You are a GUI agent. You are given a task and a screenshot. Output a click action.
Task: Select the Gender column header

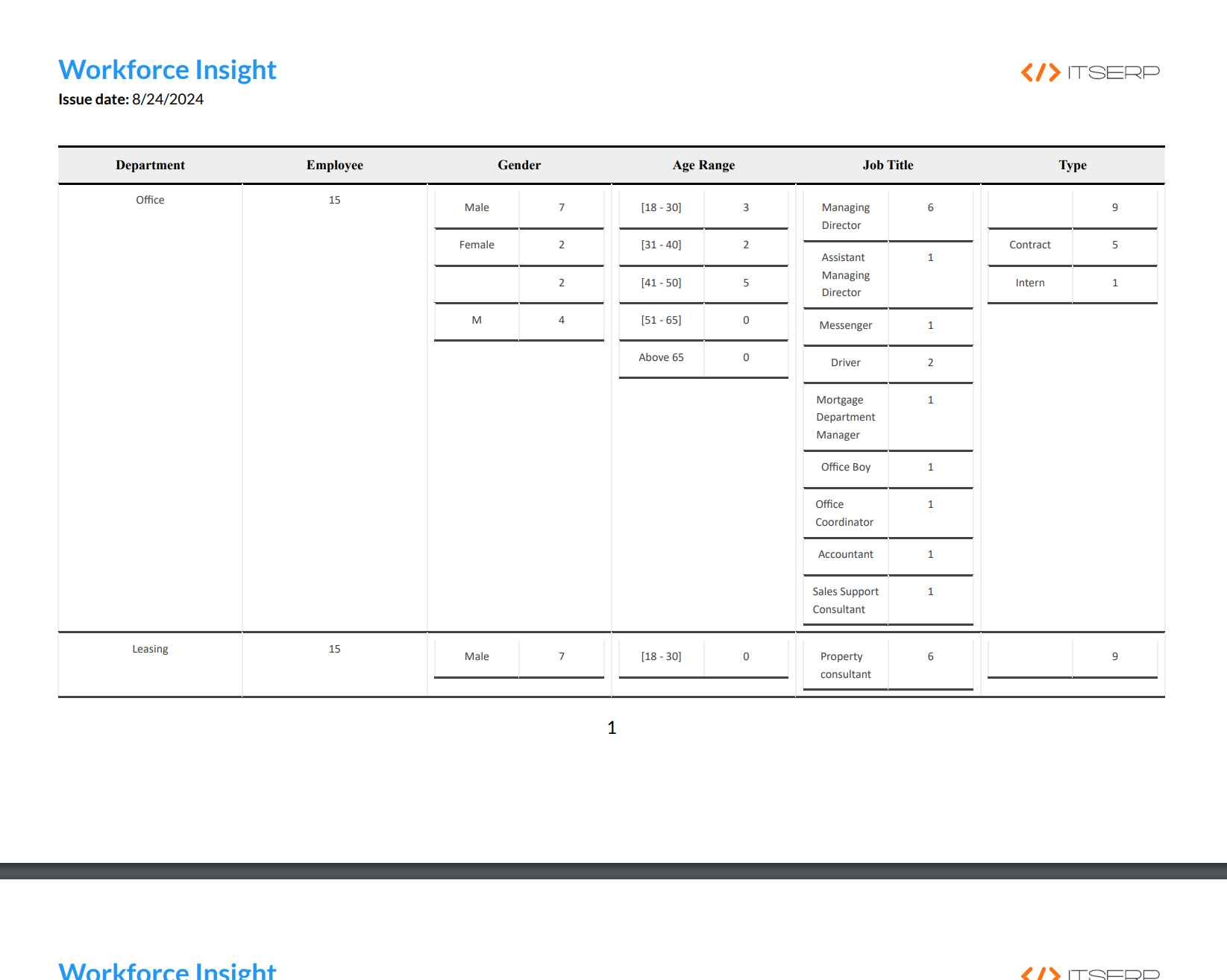[518, 165]
